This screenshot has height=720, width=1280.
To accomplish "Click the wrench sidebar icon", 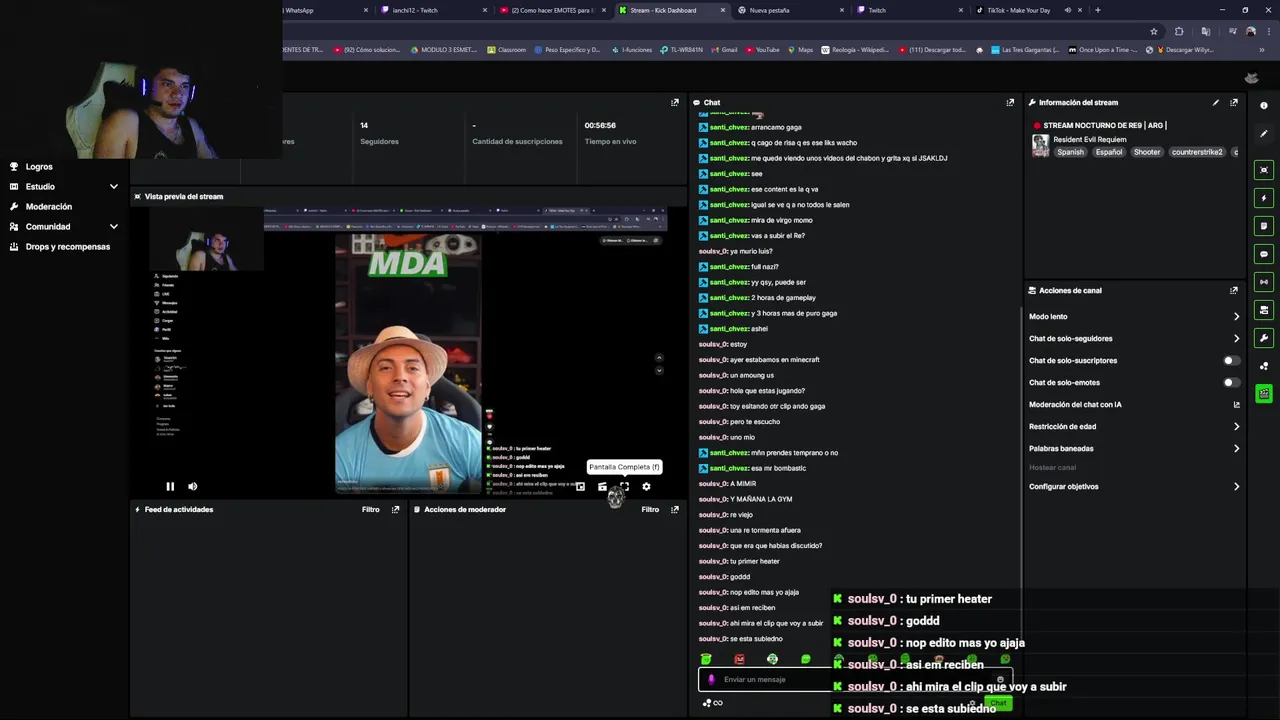I will coord(1264,338).
